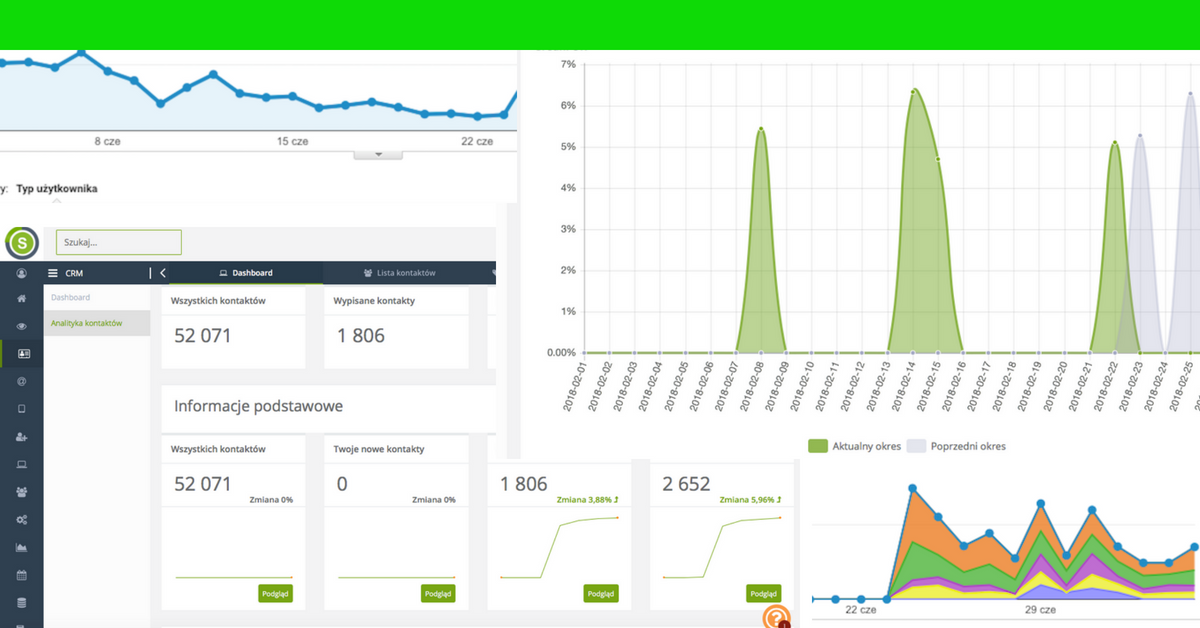Click the 15 cze axis label

[x=292, y=141]
